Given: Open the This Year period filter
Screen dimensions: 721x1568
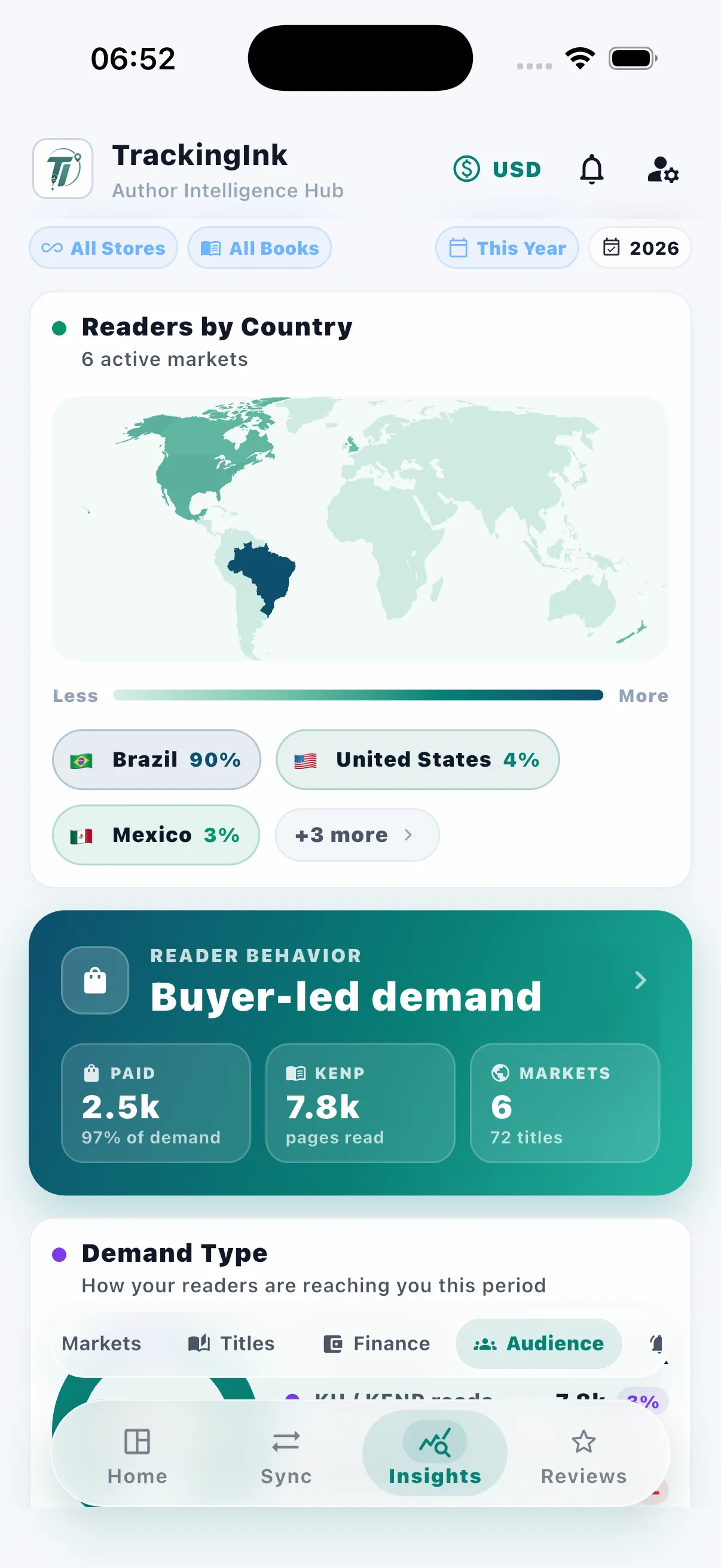Looking at the screenshot, I should click(x=507, y=248).
